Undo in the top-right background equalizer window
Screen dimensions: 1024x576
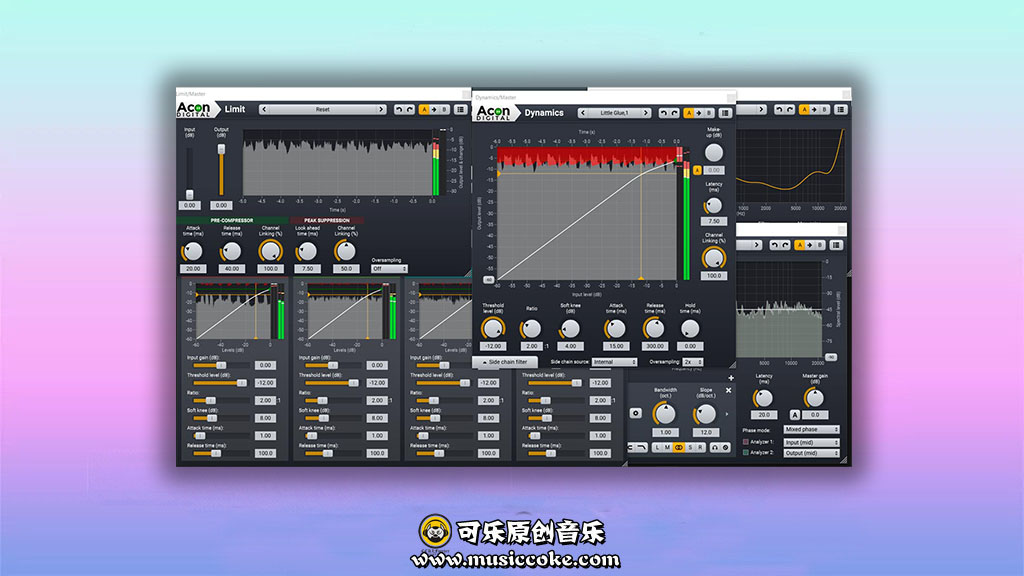pos(778,110)
